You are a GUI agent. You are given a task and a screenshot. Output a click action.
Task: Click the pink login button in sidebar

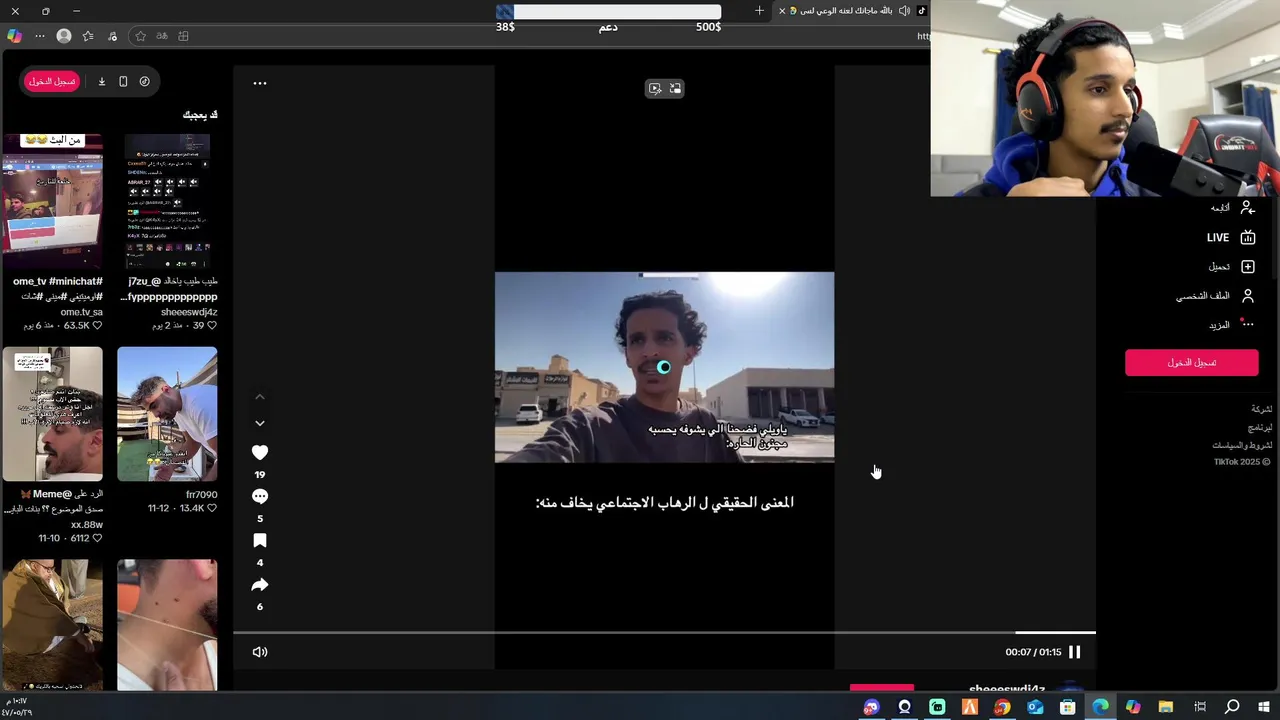pyautogui.click(x=1192, y=363)
